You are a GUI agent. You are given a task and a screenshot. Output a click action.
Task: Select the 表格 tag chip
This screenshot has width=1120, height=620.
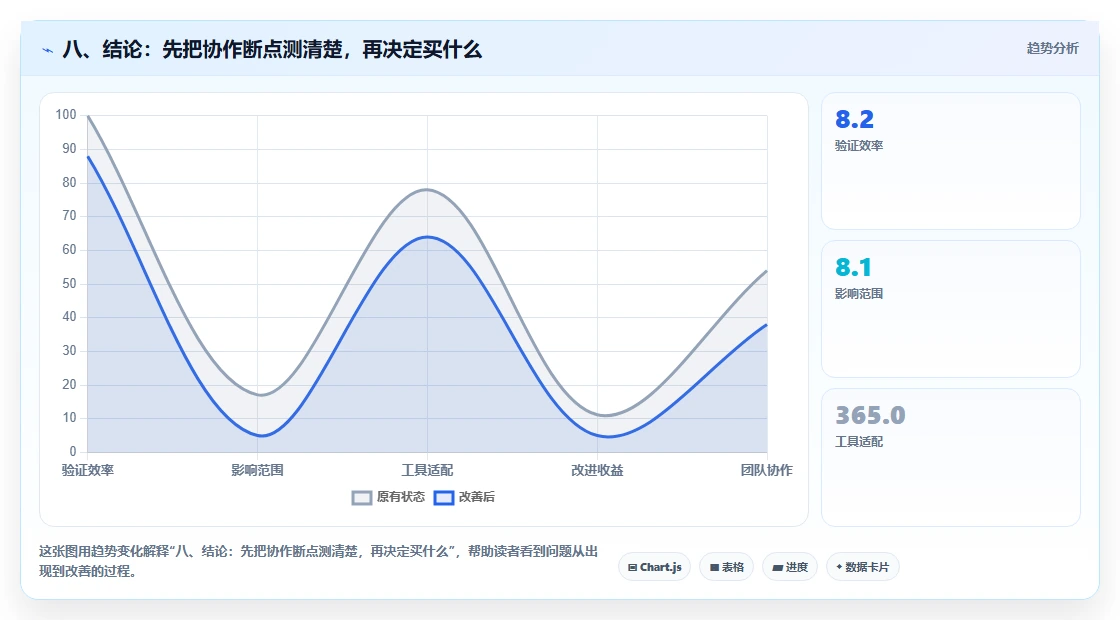coord(726,567)
